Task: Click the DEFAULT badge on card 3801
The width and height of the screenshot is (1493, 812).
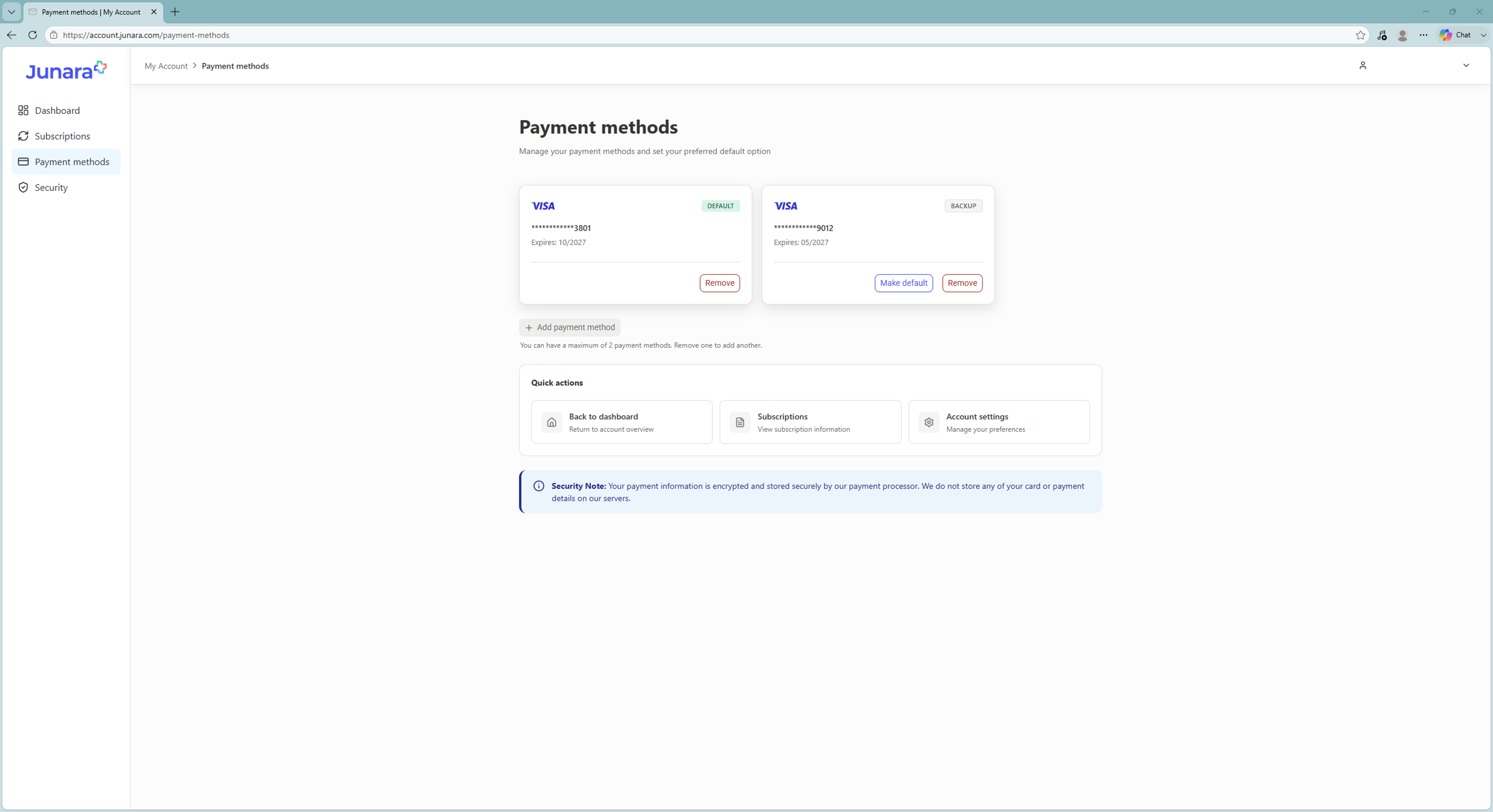Action: 720,206
